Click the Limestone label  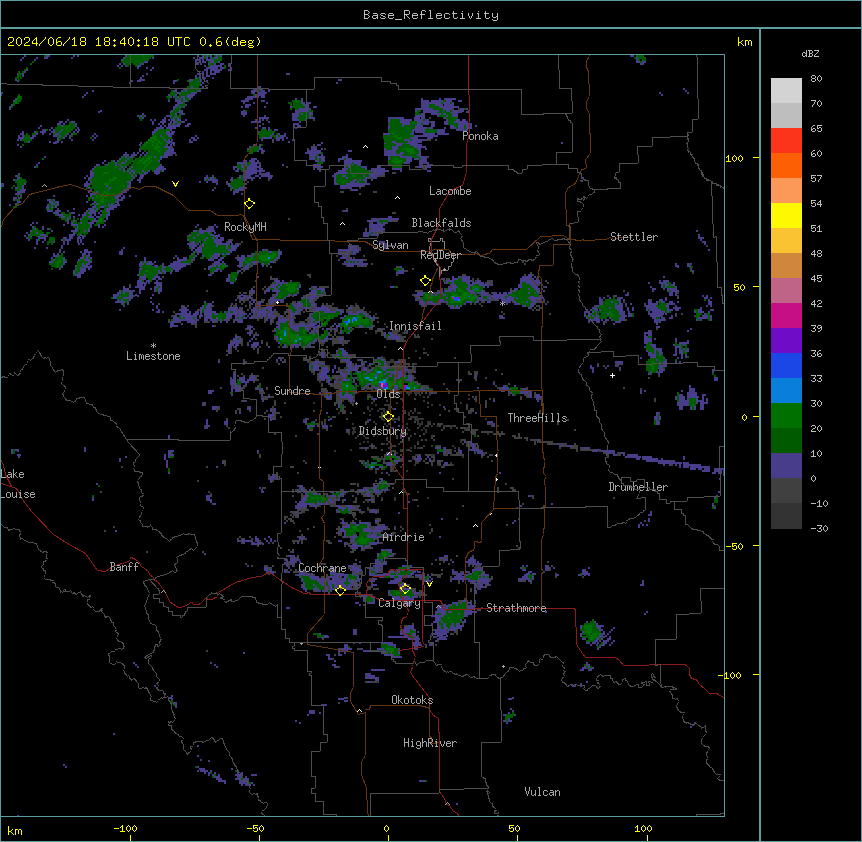153,356
